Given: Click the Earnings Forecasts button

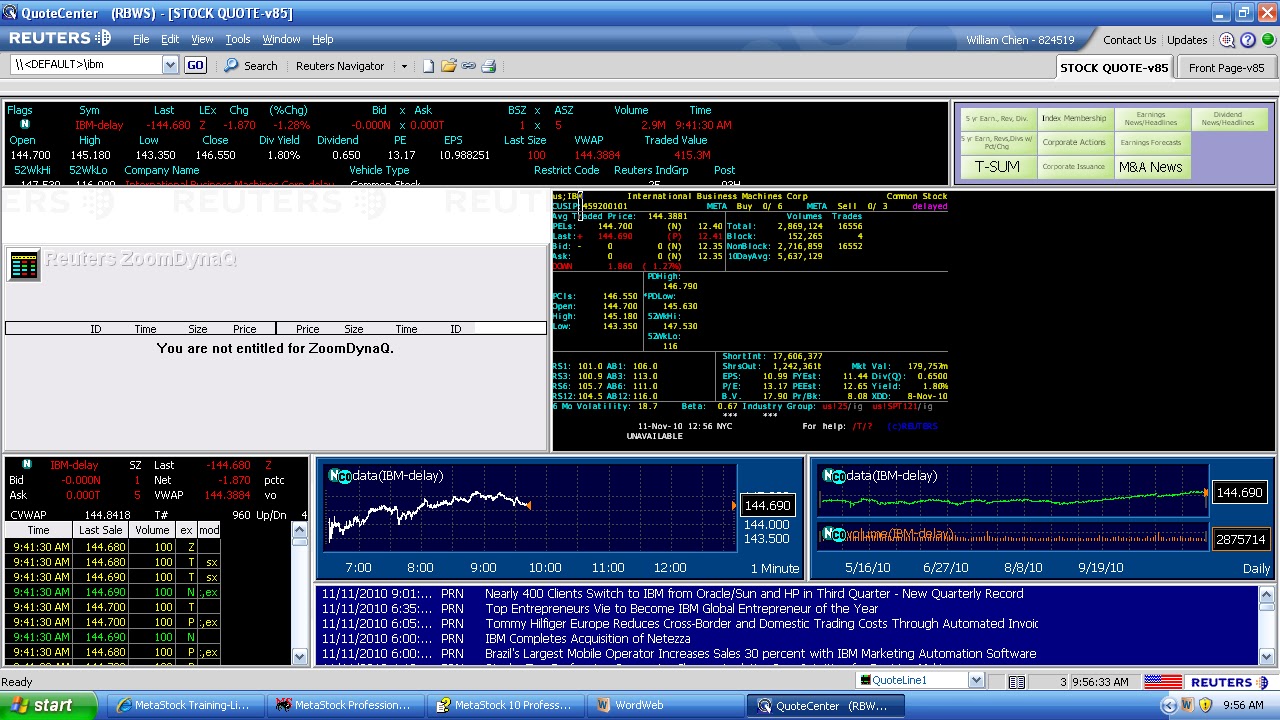Looking at the screenshot, I should coord(1151,142).
